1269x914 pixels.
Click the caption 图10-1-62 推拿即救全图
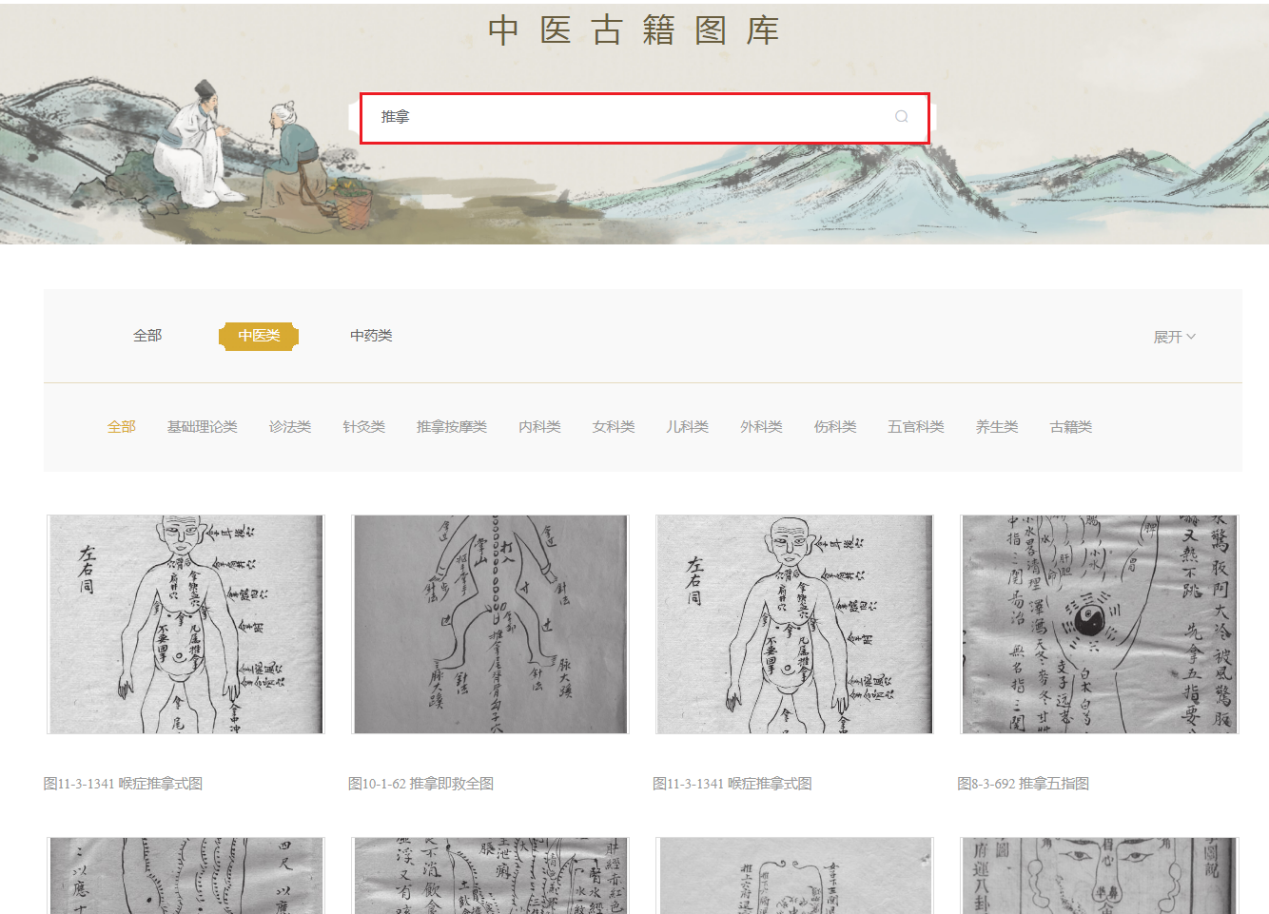point(421,784)
